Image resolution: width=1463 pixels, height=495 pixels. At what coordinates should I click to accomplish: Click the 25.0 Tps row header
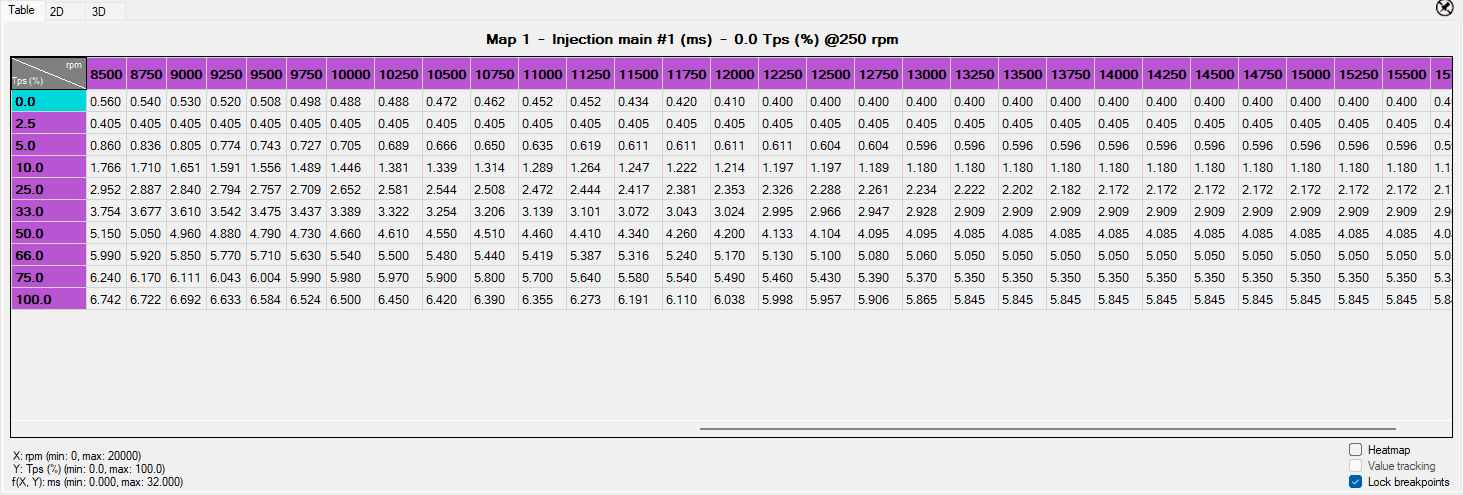point(48,189)
